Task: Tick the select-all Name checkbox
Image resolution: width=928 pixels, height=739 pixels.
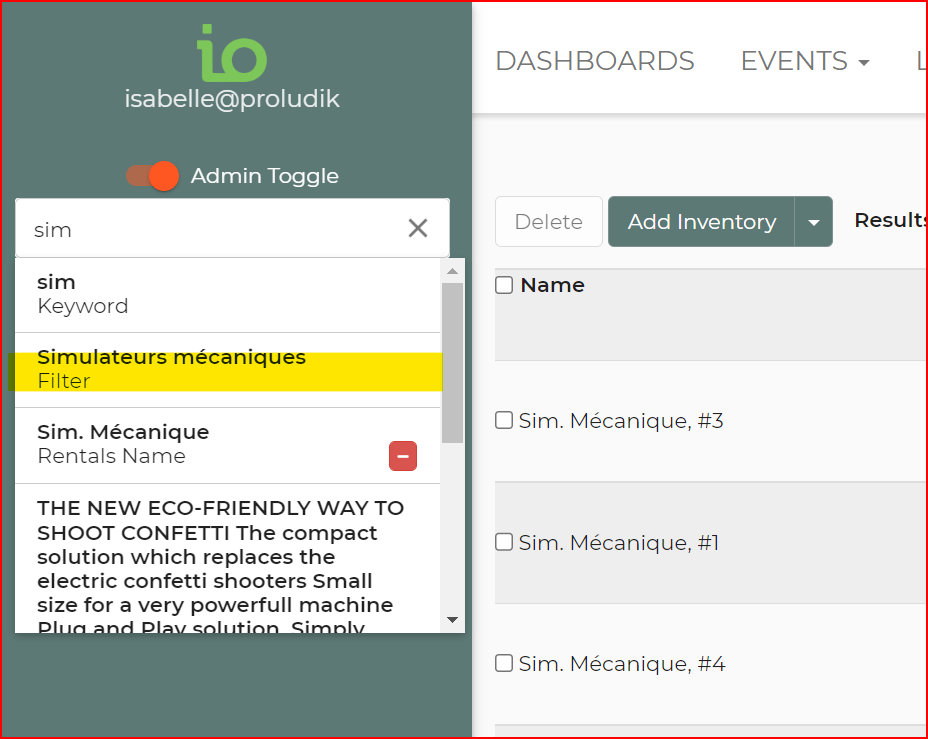Action: (x=505, y=285)
